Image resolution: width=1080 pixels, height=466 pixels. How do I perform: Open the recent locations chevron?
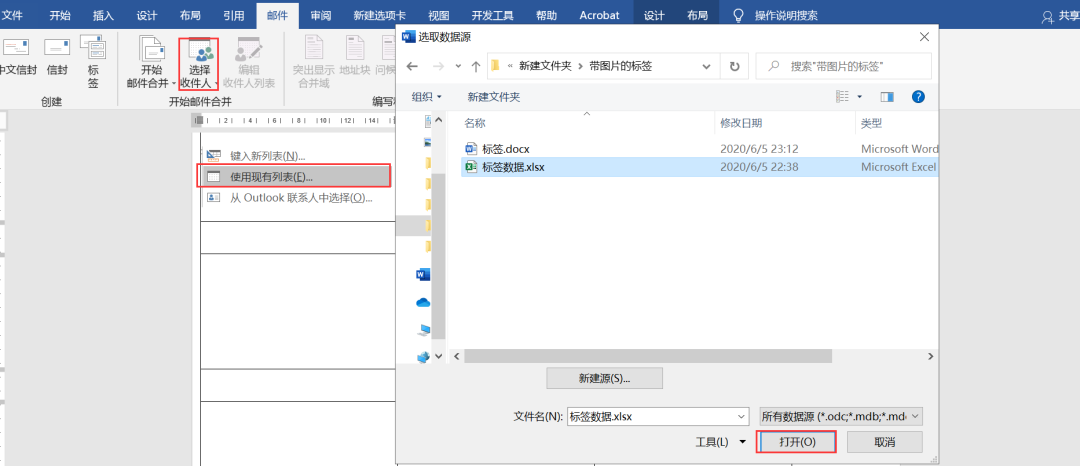pos(459,66)
